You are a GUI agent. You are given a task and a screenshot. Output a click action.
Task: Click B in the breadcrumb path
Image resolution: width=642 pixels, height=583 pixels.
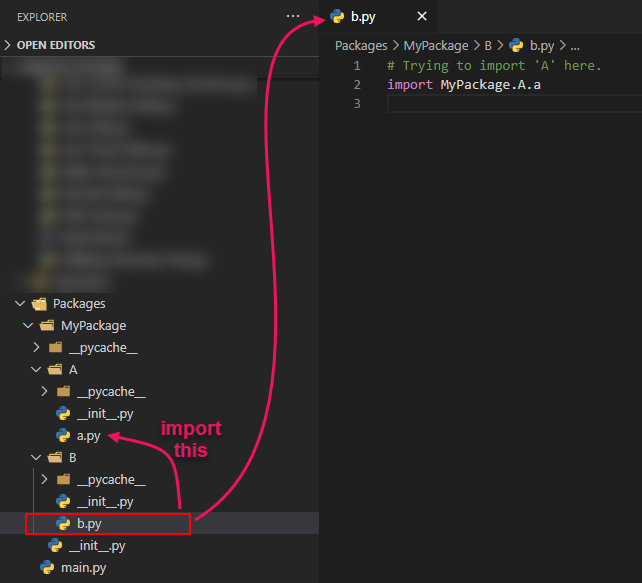pos(488,45)
